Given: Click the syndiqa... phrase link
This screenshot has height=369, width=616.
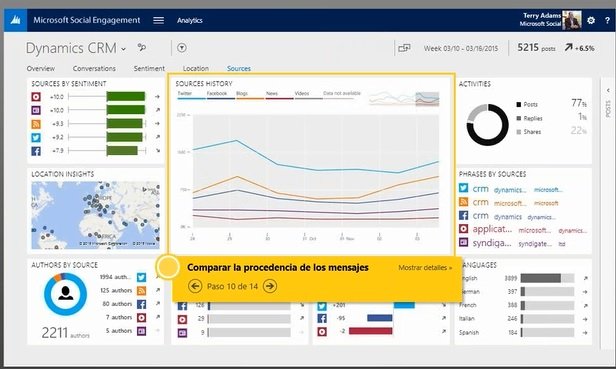Looking at the screenshot, I should click(492, 243).
